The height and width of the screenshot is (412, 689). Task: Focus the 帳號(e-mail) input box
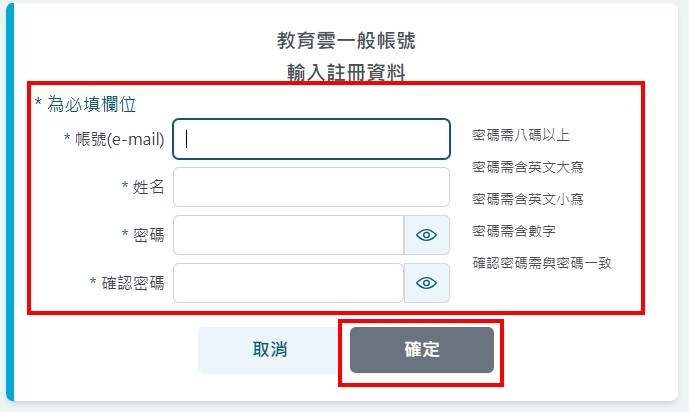click(x=311, y=139)
